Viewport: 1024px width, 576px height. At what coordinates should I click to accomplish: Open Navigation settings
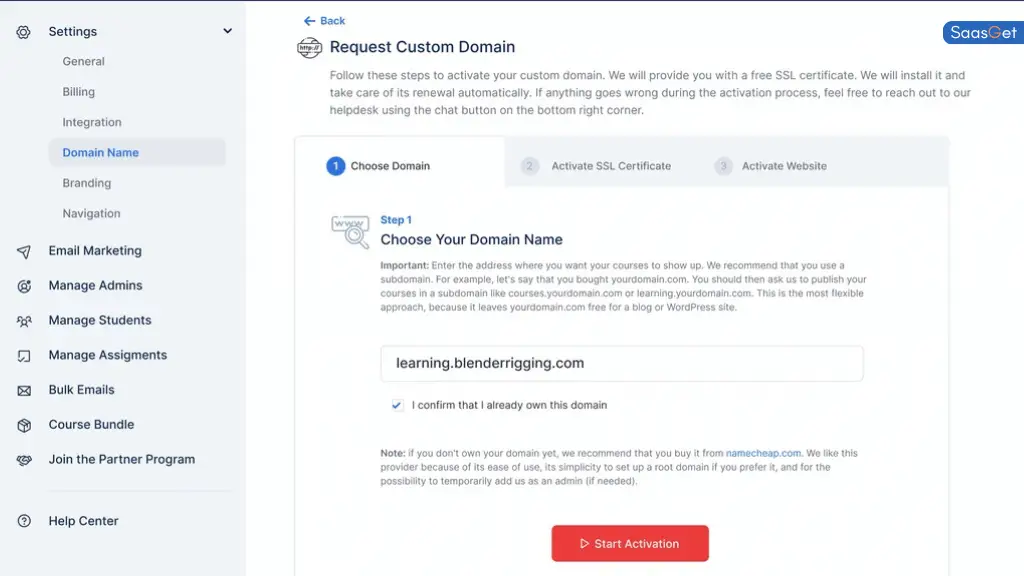(91, 214)
